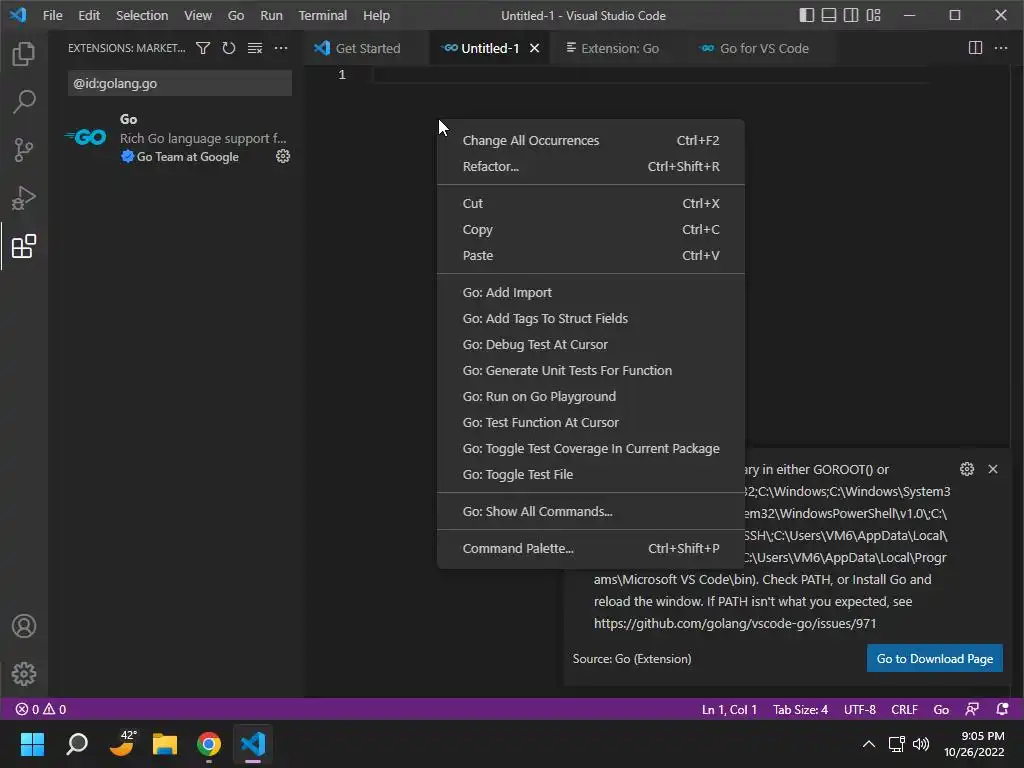The width and height of the screenshot is (1024, 768).
Task: Choose Go: Add Import
Action: [590, 293]
